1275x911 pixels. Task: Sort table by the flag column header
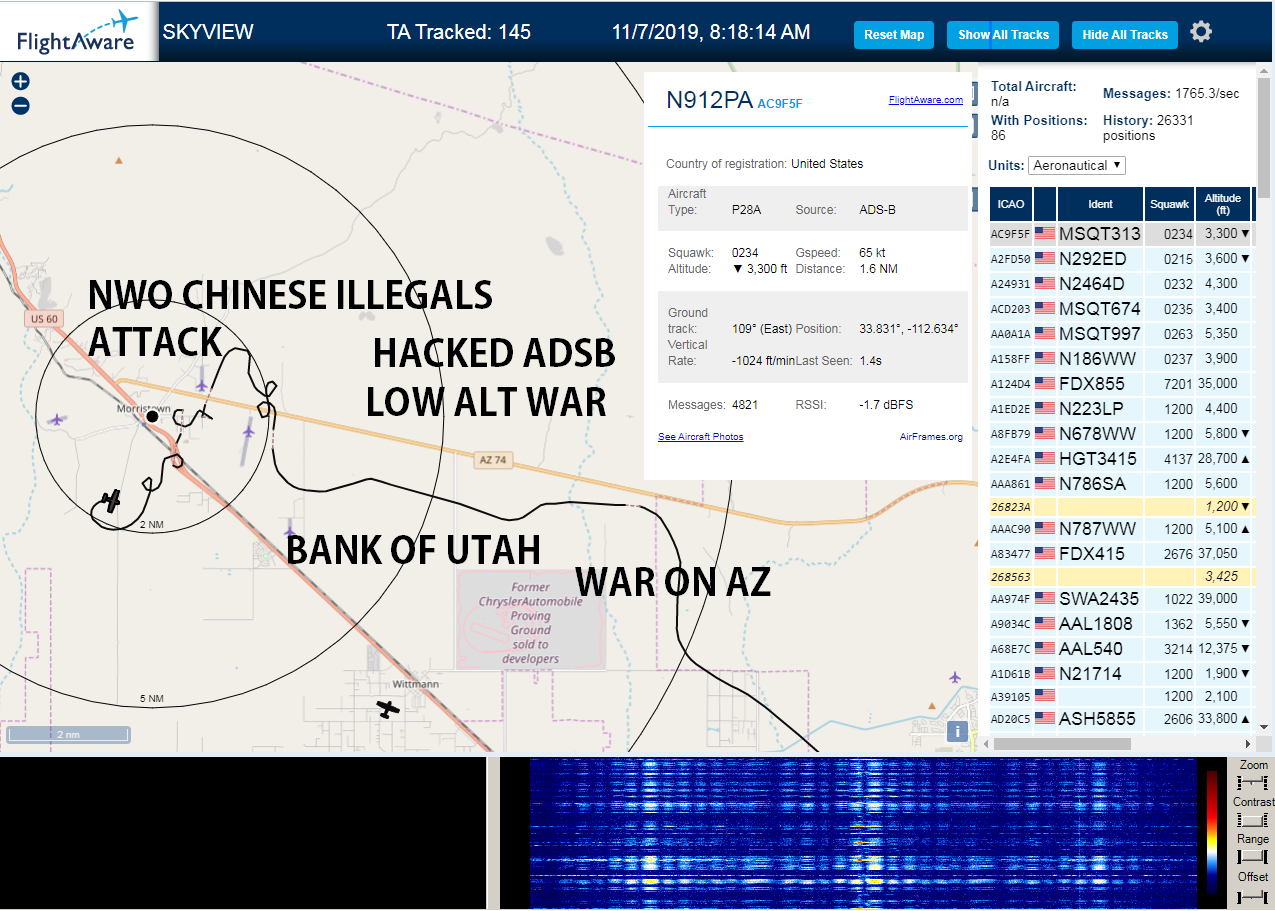[1045, 204]
